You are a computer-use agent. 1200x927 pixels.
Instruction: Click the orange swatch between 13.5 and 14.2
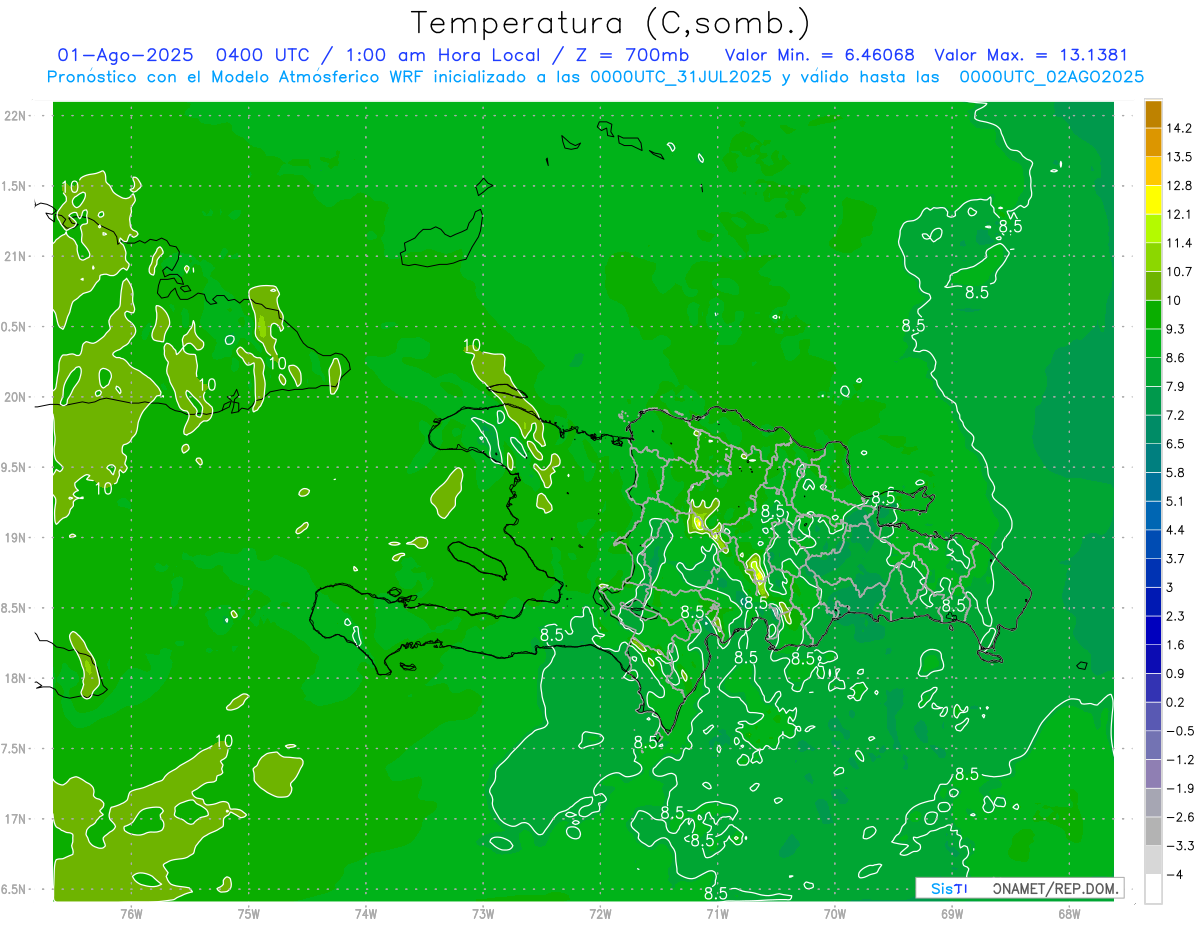point(1153,143)
